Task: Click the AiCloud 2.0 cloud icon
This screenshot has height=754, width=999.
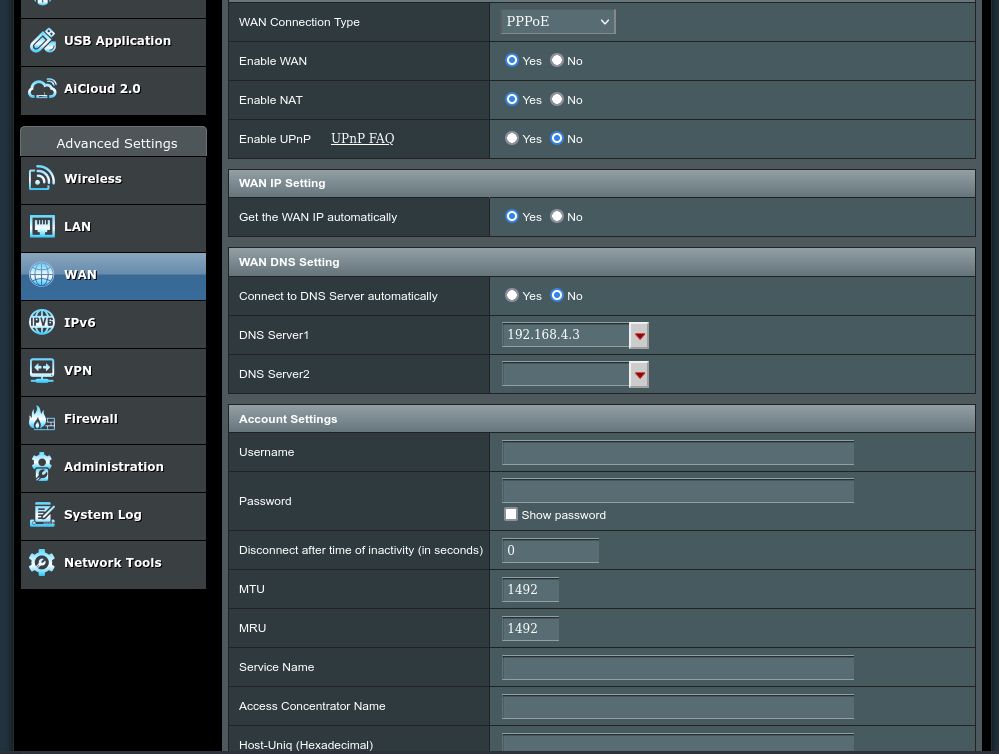Action: (42, 89)
